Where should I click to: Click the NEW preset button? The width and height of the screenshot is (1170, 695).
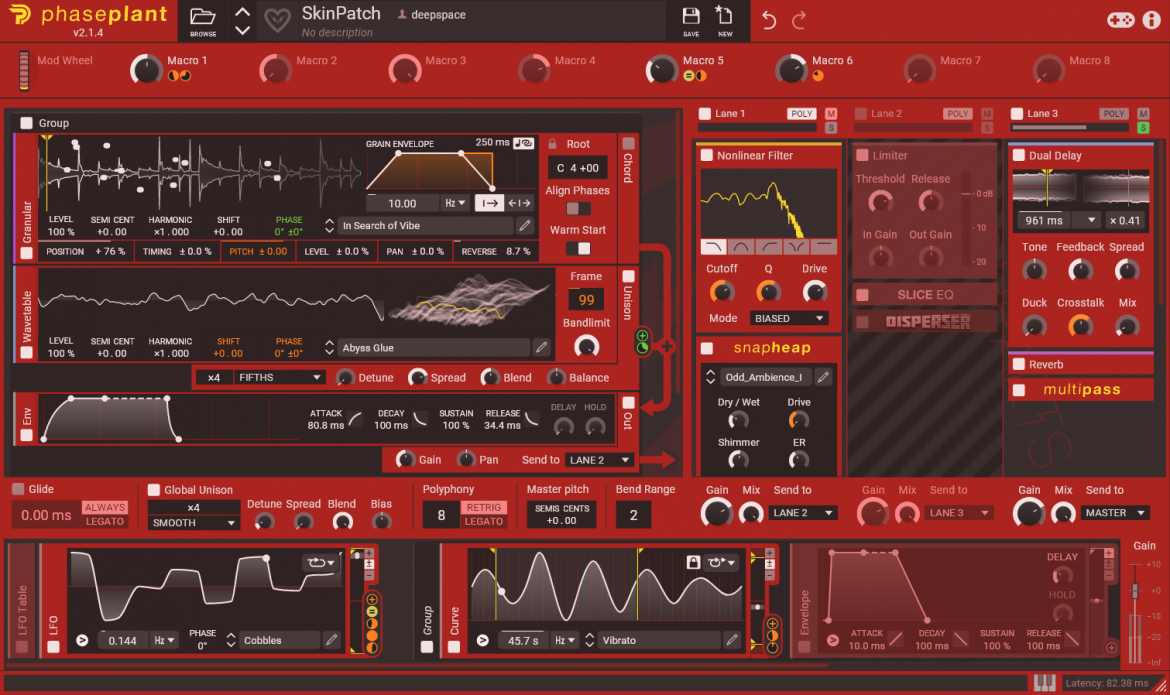724,21
